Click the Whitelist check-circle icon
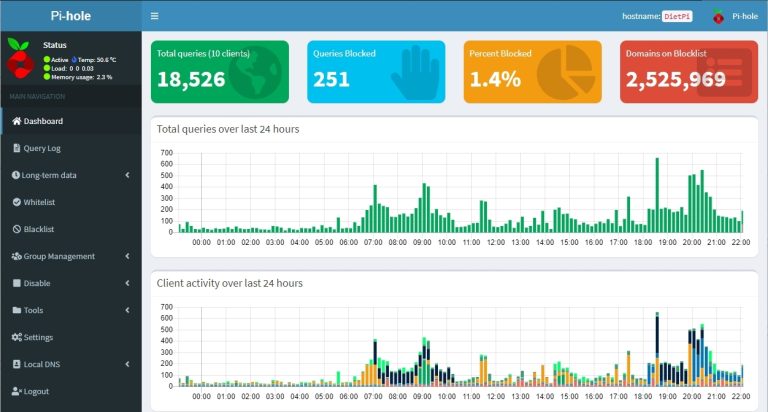 [x=16, y=202]
